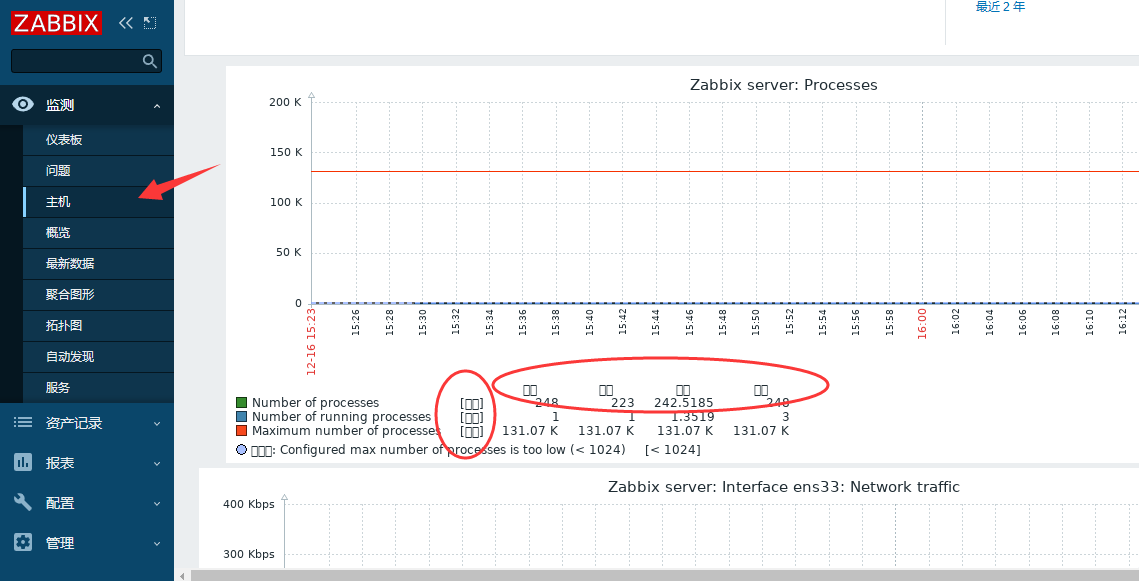
Task: Open 主机 menu item
Action: [99, 202]
